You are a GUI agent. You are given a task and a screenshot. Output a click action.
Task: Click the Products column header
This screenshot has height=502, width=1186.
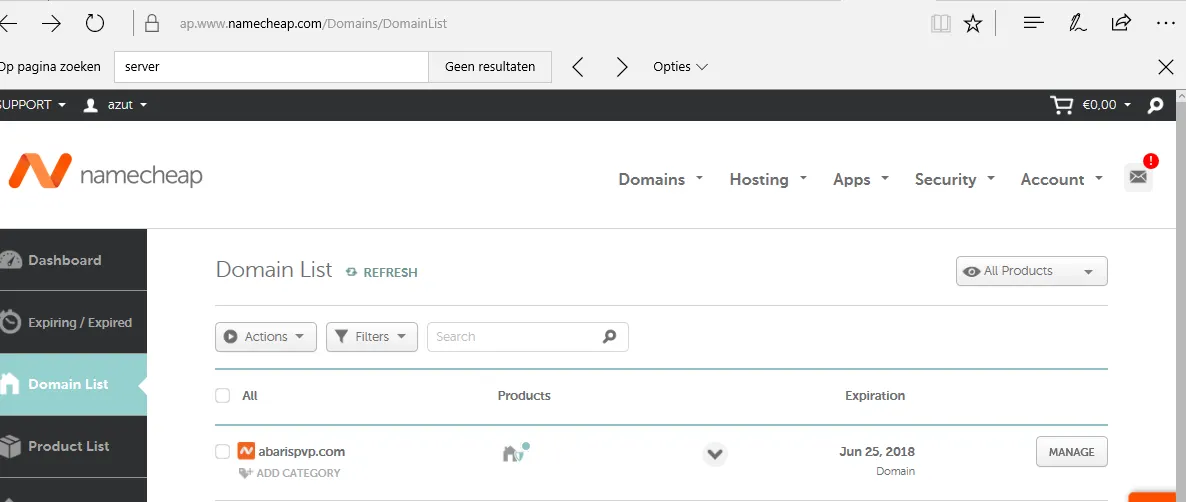tap(524, 395)
